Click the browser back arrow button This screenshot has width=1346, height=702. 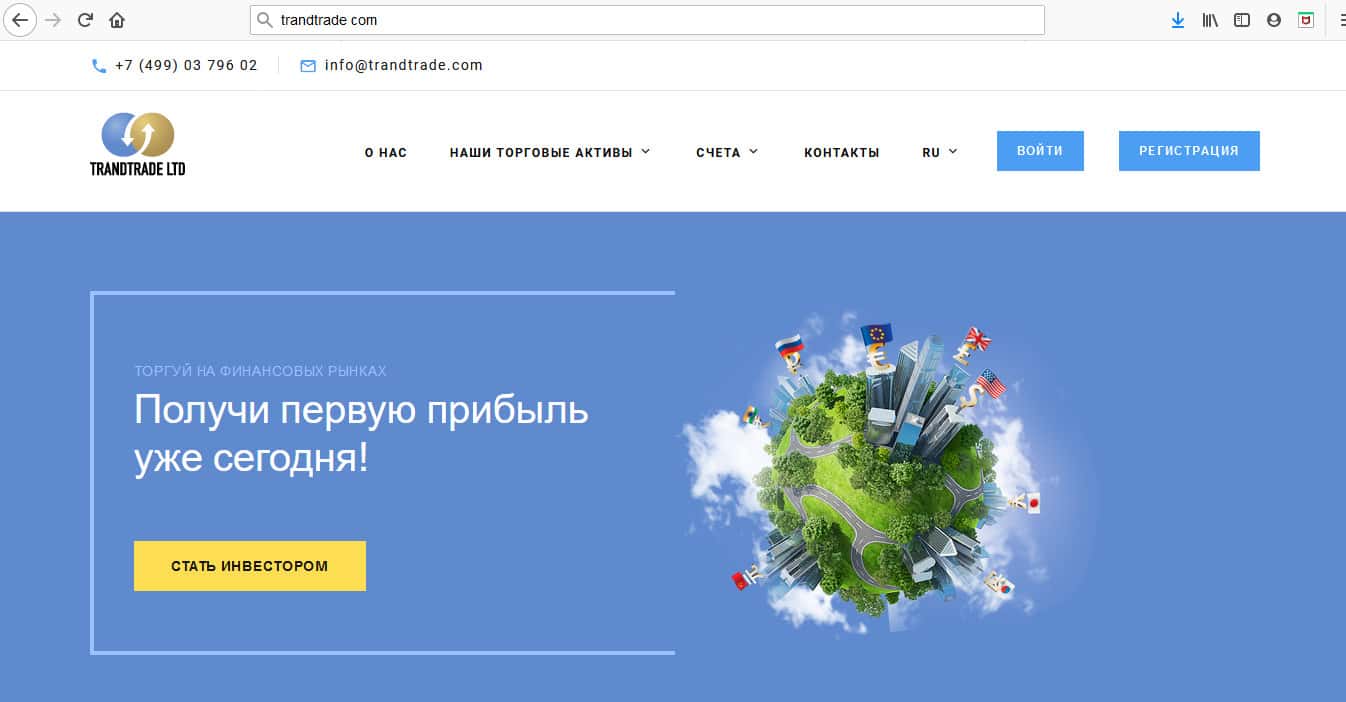(x=19, y=20)
